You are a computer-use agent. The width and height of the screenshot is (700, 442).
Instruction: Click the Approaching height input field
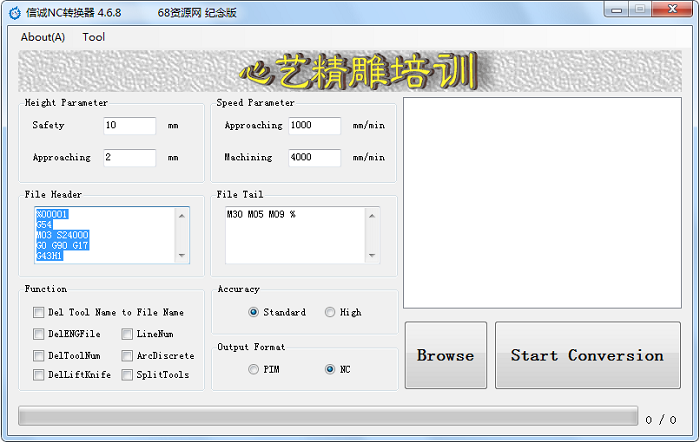129,158
